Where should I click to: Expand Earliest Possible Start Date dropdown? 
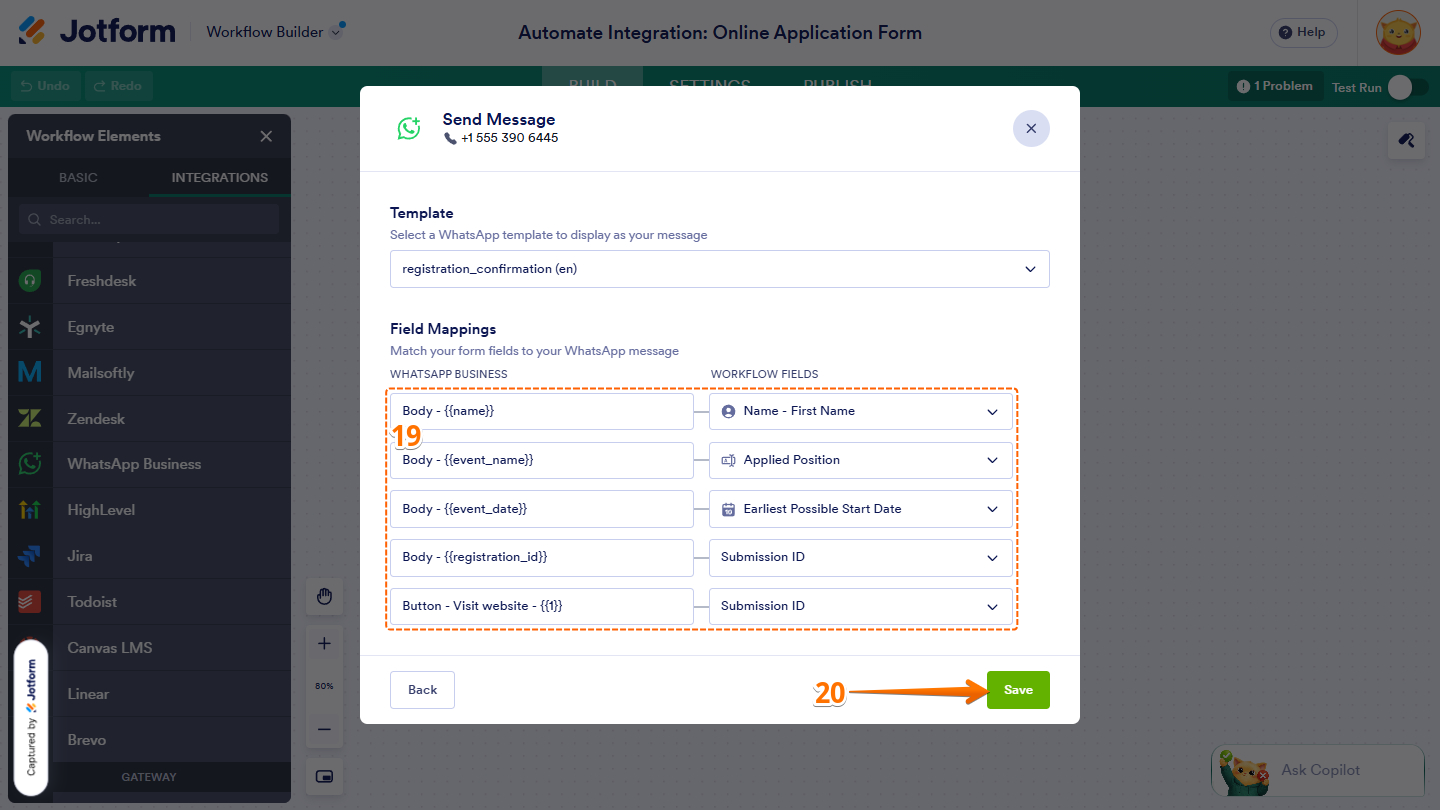pyautogui.click(x=861, y=509)
